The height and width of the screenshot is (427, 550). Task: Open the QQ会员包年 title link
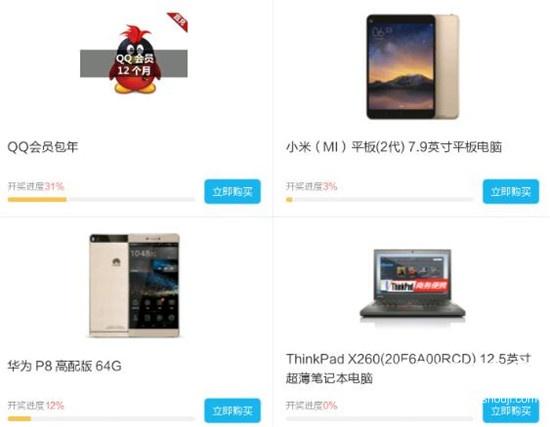click(x=42, y=147)
